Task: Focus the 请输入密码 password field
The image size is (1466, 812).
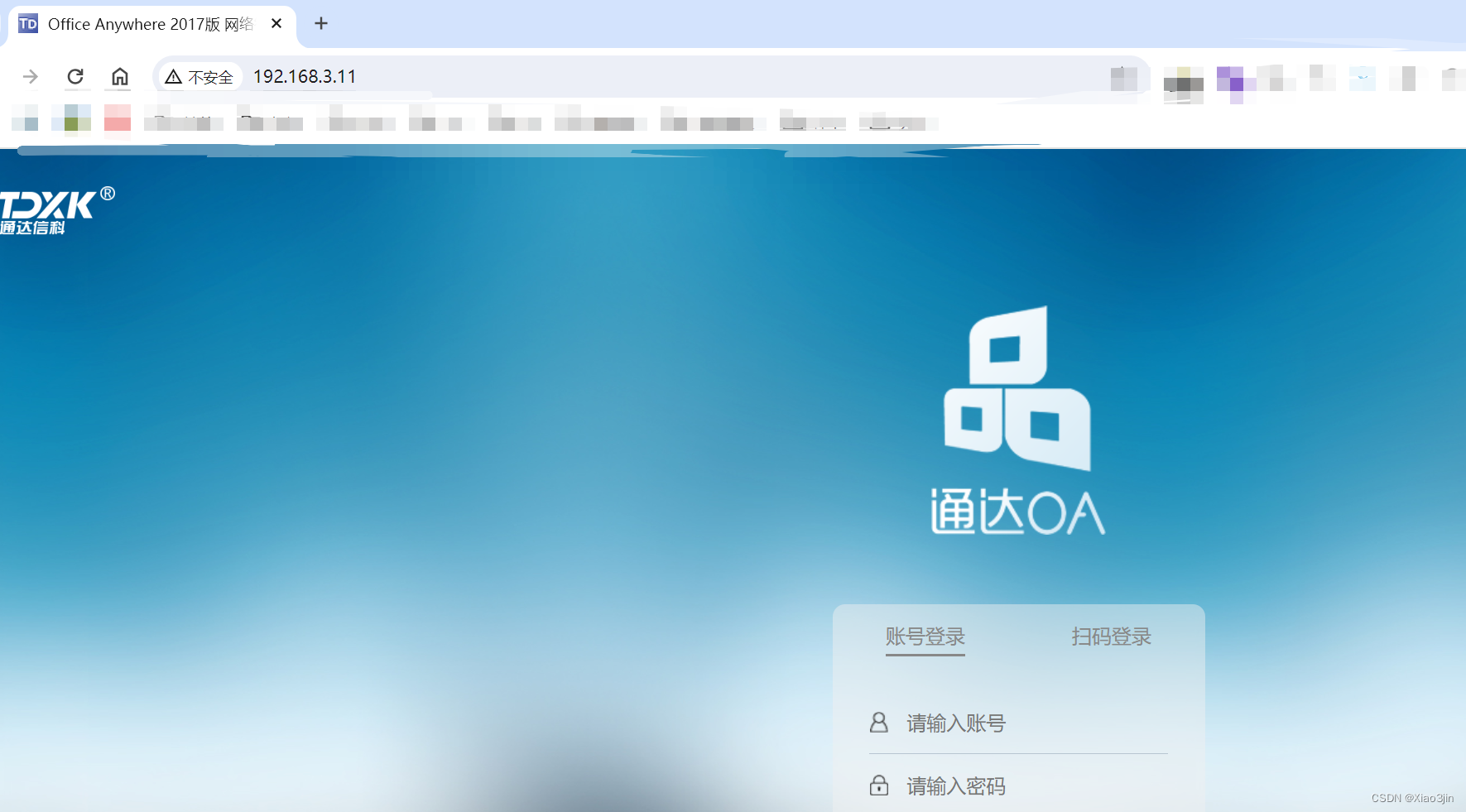Action: pyautogui.click(x=993, y=786)
